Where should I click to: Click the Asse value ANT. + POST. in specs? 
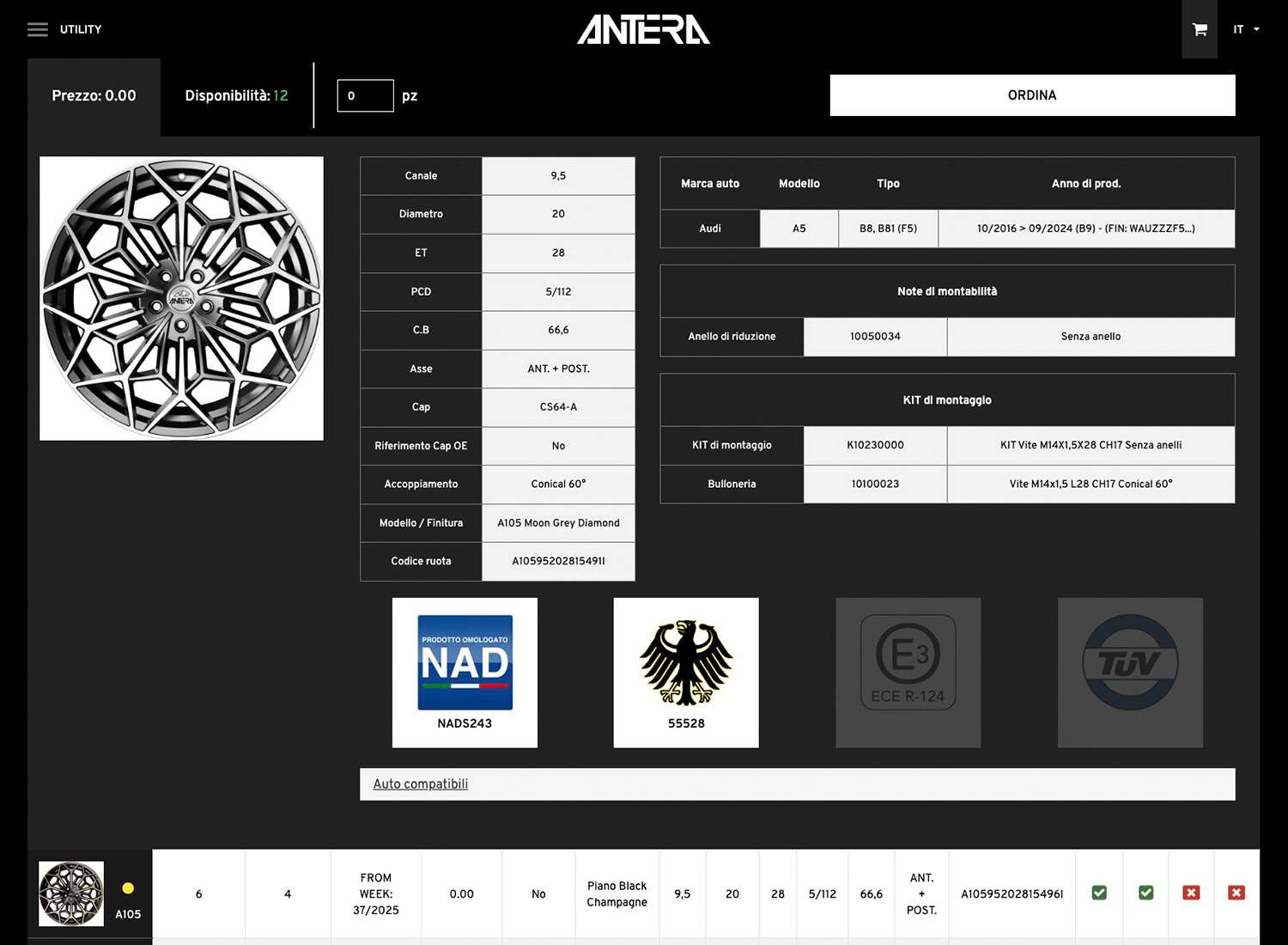coord(559,369)
